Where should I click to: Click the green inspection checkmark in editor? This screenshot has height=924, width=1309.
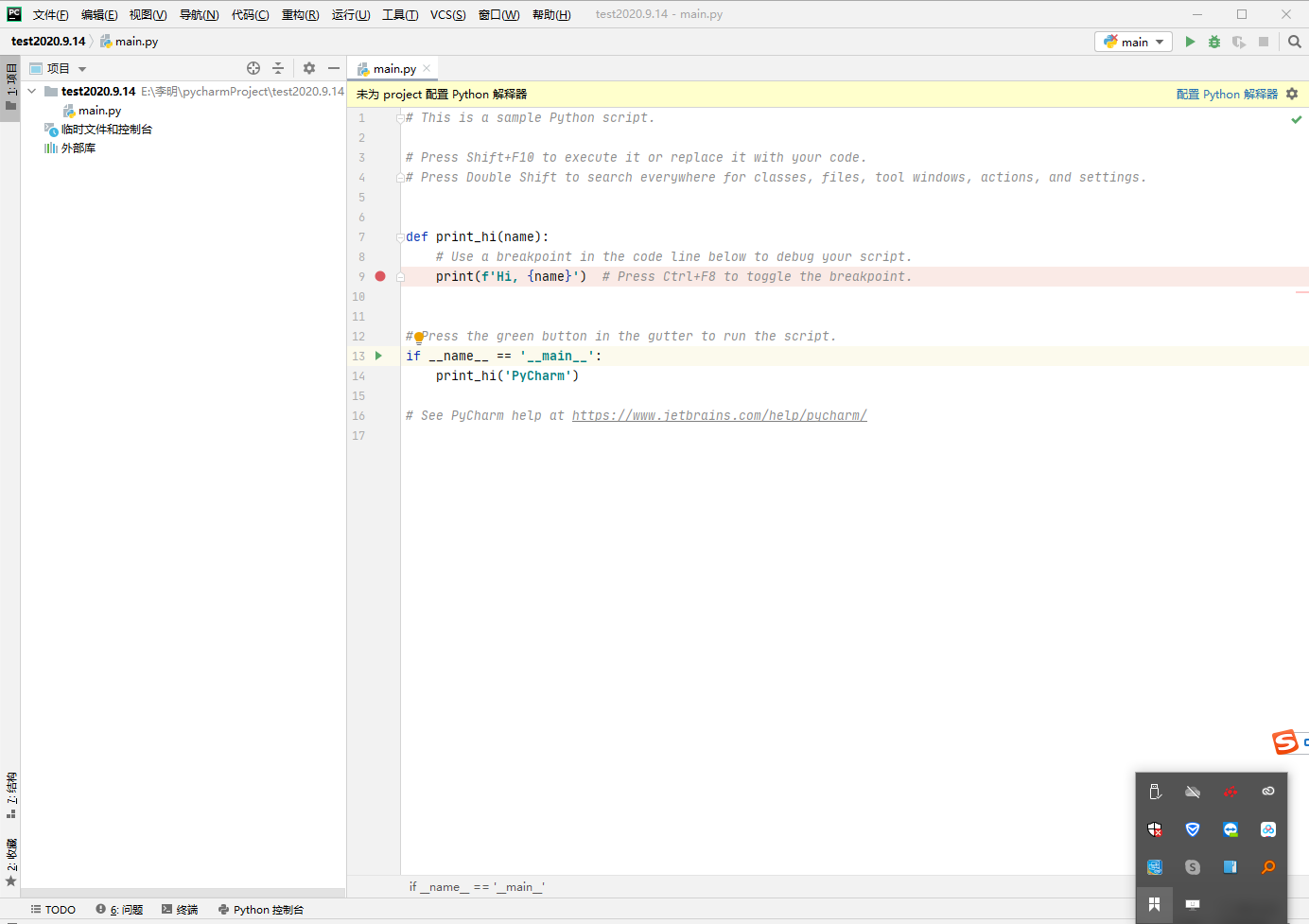[1297, 119]
